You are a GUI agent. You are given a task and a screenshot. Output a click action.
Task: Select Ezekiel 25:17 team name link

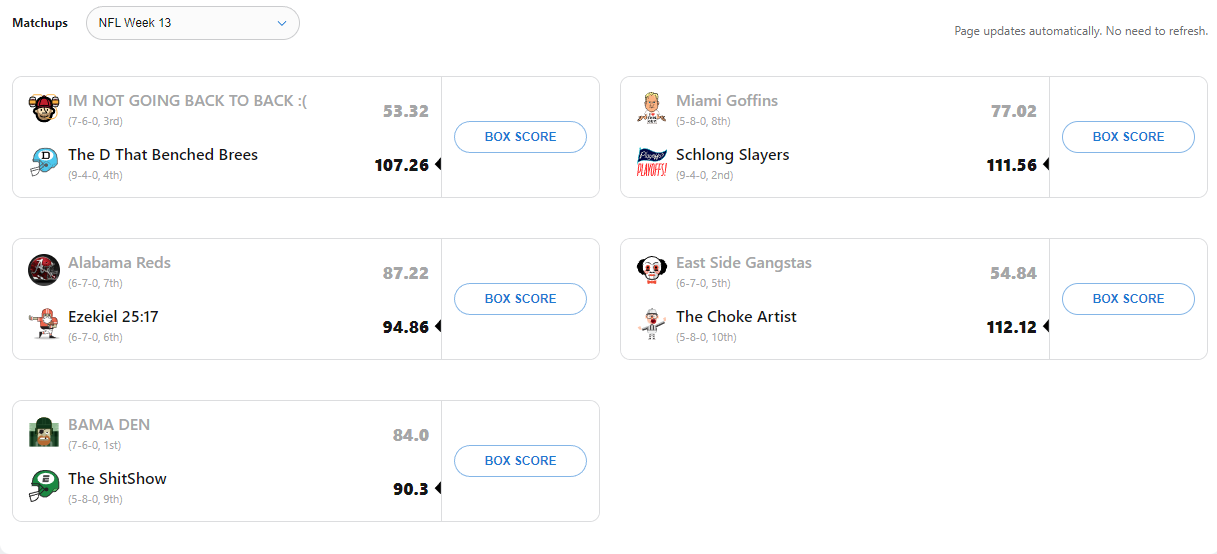[x=113, y=317]
